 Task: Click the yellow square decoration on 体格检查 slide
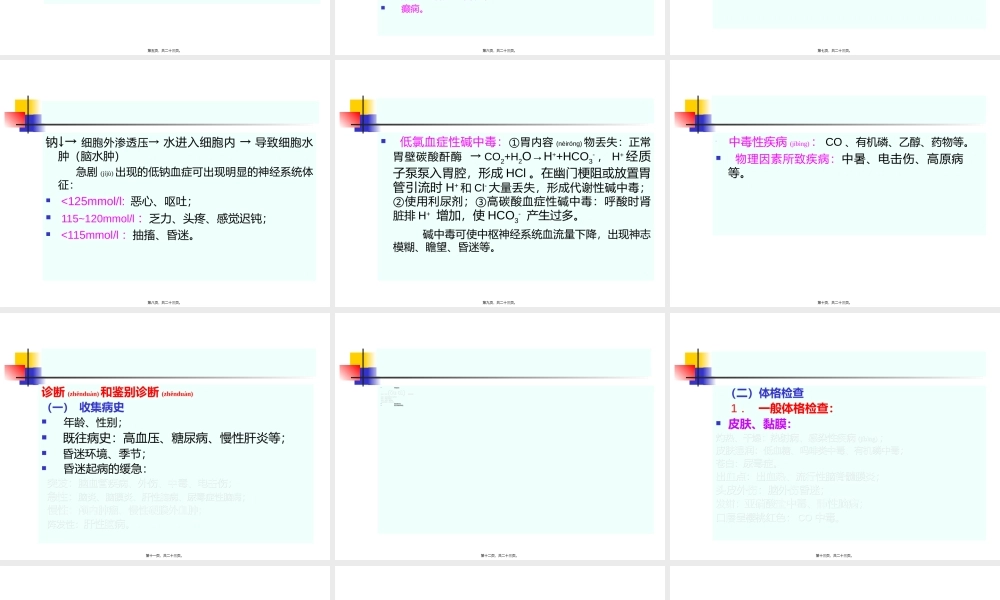click(x=695, y=360)
